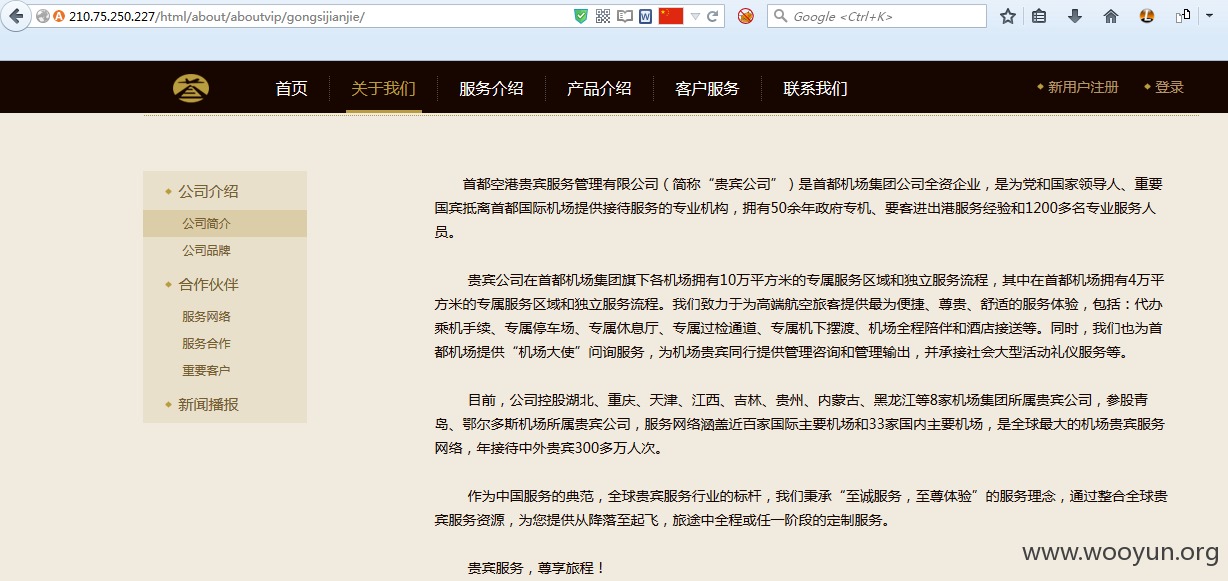Click the orange round extension icon
The height and width of the screenshot is (581, 1228).
pyautogui.click(x=1147, y=16)
